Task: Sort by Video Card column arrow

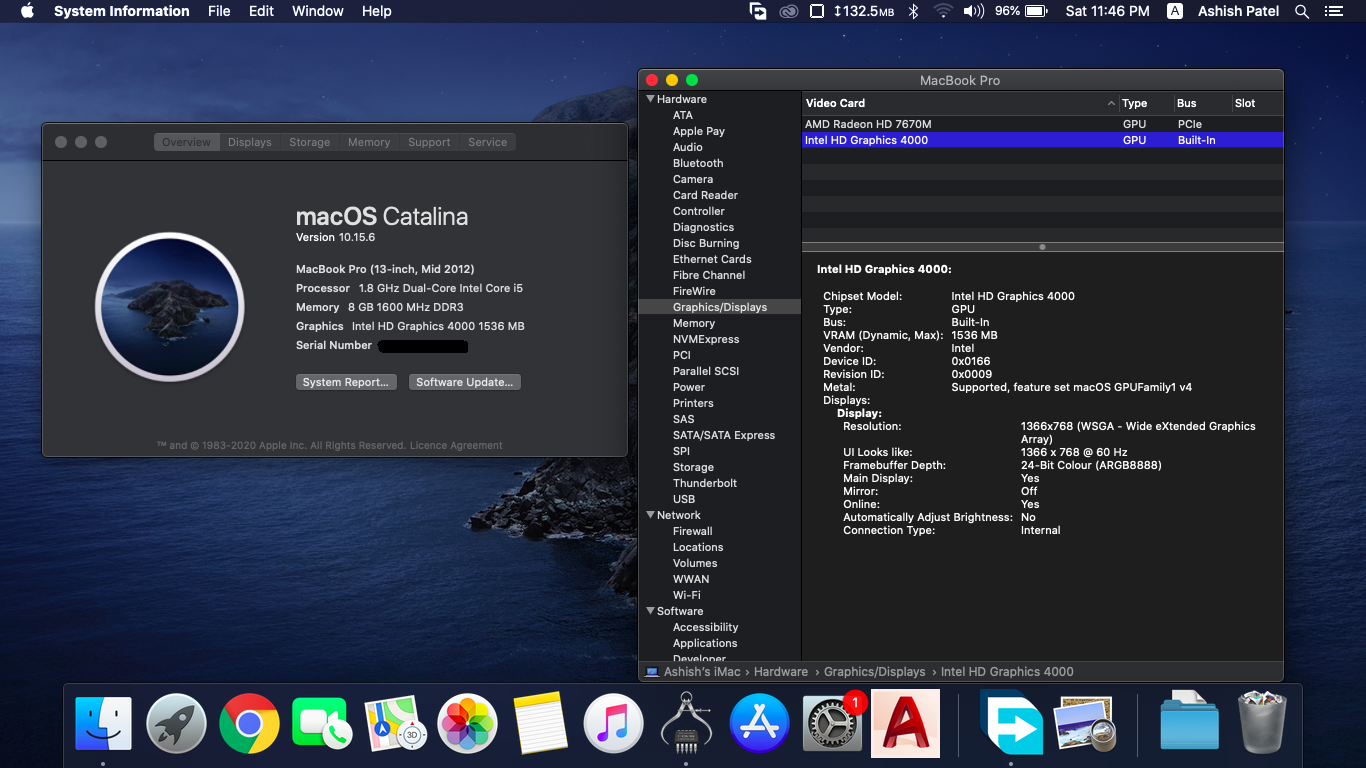Action: (1111, 103)
